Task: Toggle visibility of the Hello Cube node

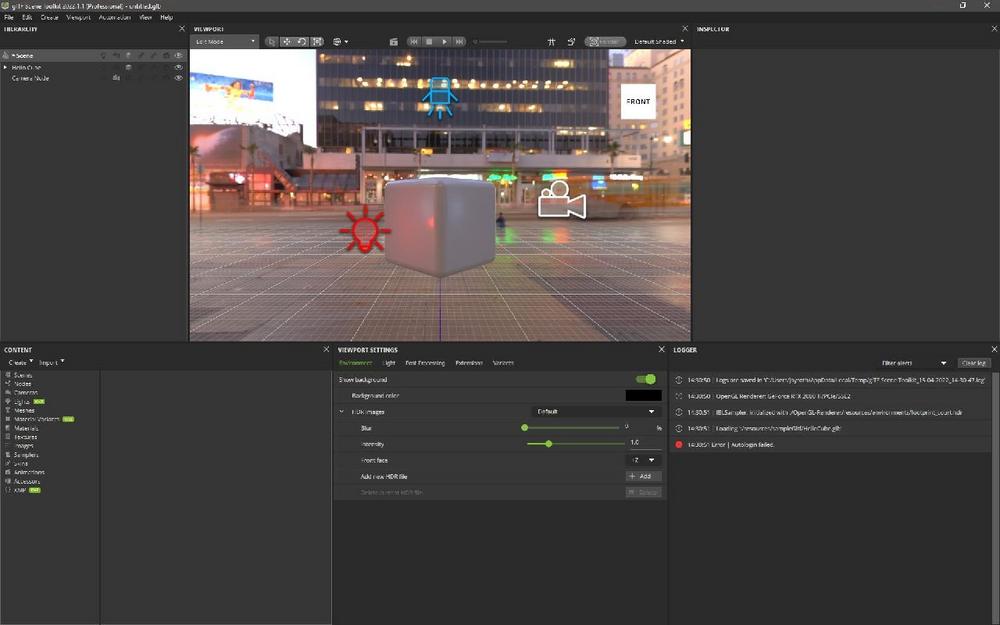Action: [179, 67]
